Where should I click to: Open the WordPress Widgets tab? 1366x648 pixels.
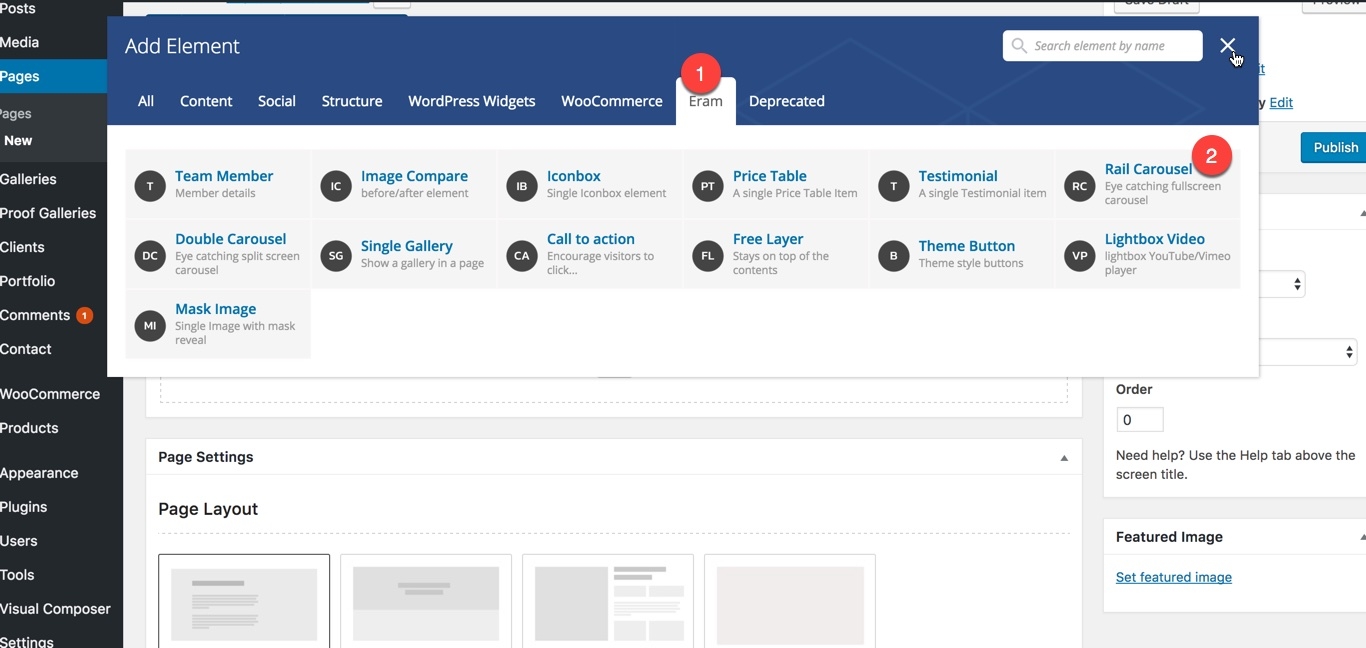471,101
